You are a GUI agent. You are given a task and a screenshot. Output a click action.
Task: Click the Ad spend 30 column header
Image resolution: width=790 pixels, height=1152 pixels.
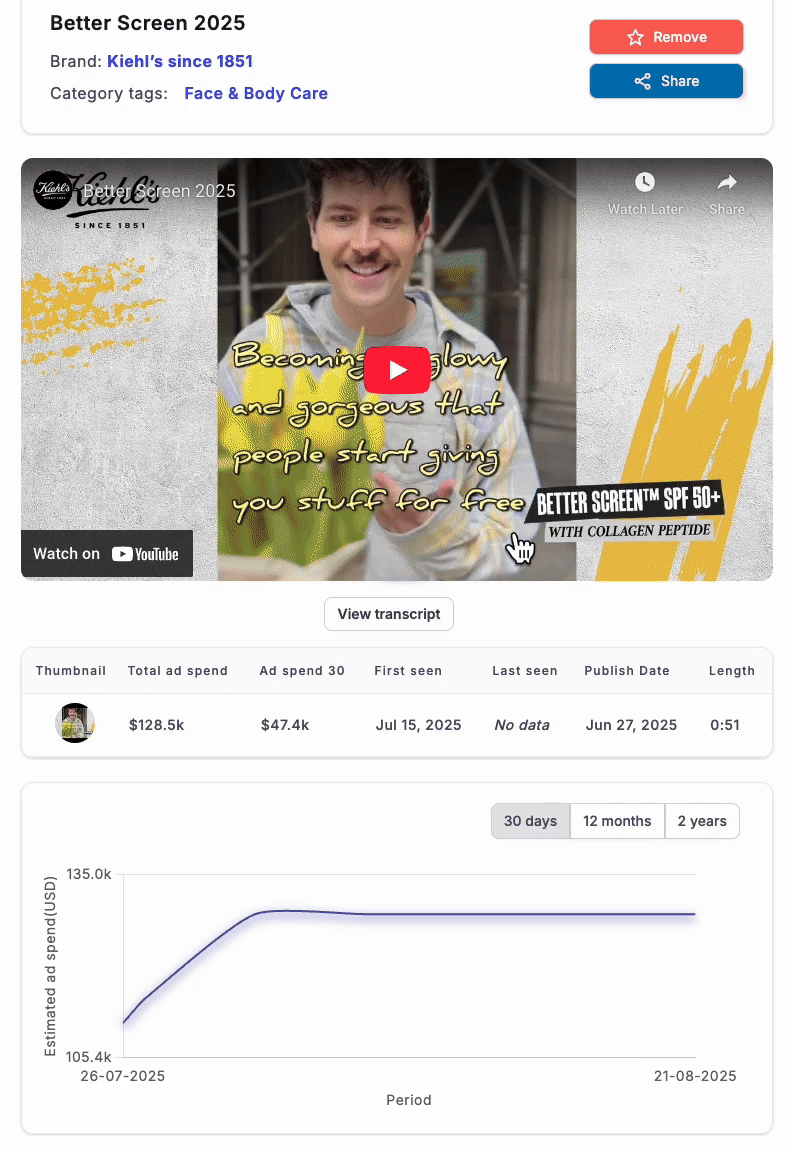click(302, 671)
